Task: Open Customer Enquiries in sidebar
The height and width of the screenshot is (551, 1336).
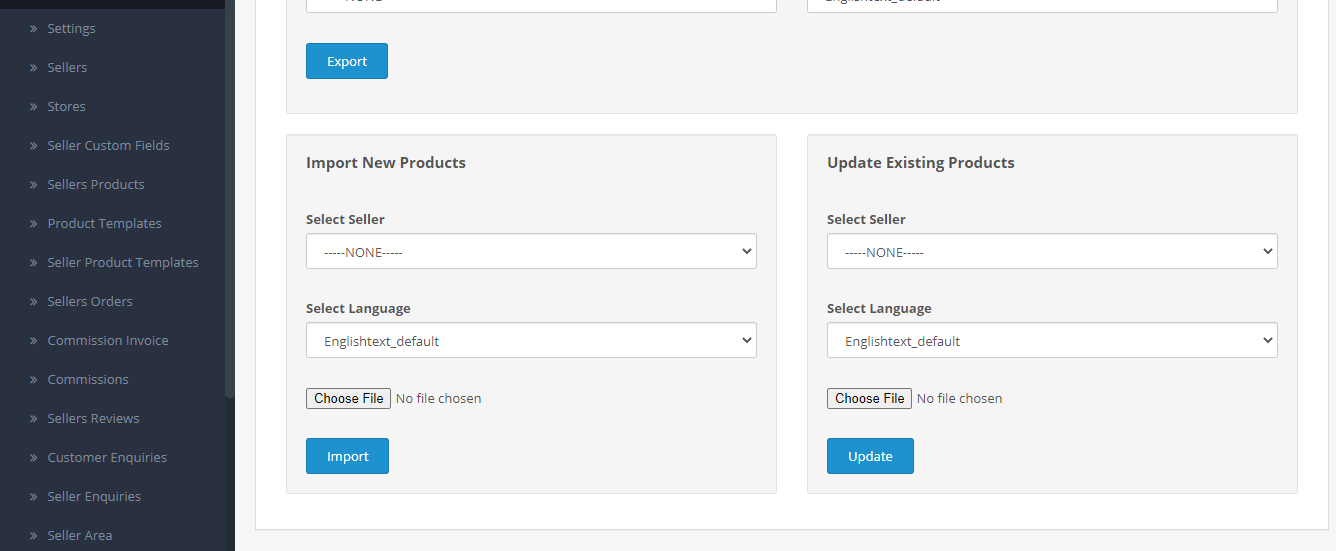Action: point(107,457)
